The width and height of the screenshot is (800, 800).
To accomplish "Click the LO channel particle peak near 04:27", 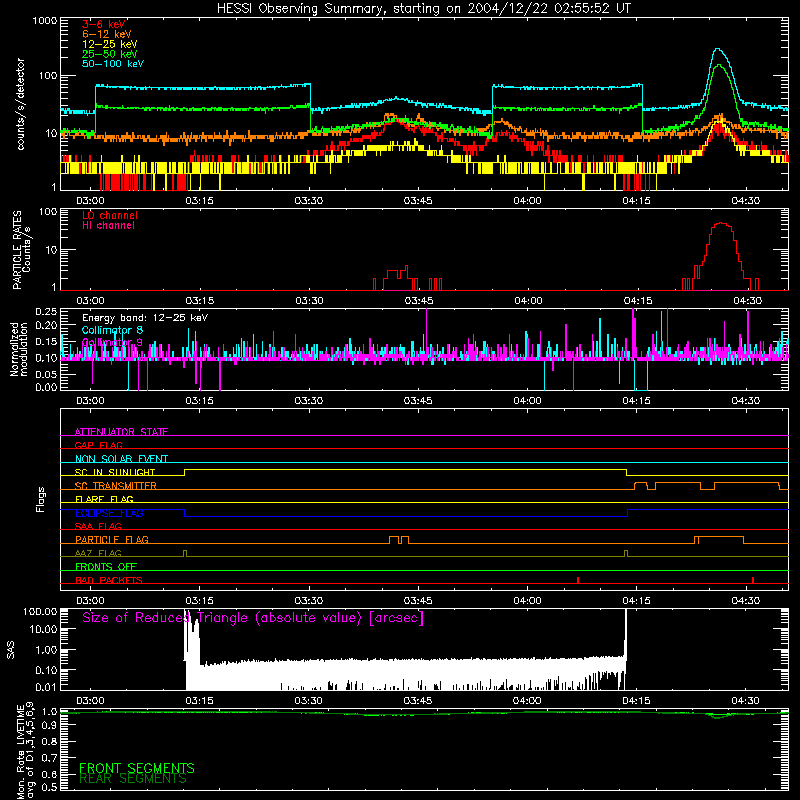I will (721, 223).
